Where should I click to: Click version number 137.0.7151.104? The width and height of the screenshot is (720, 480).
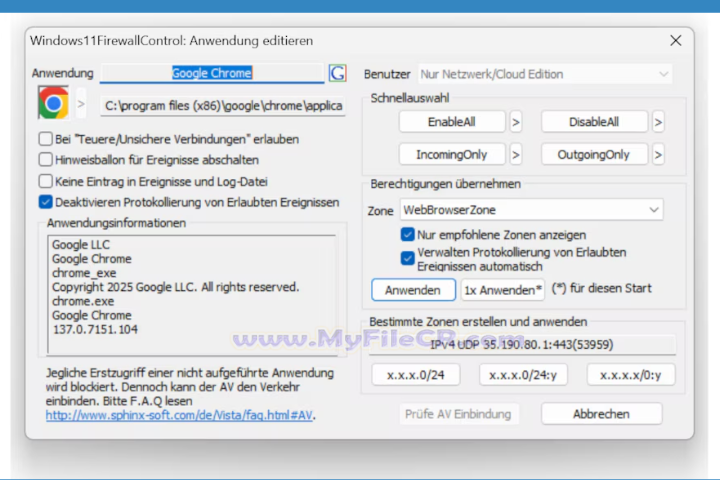click(x=95, y=329)
